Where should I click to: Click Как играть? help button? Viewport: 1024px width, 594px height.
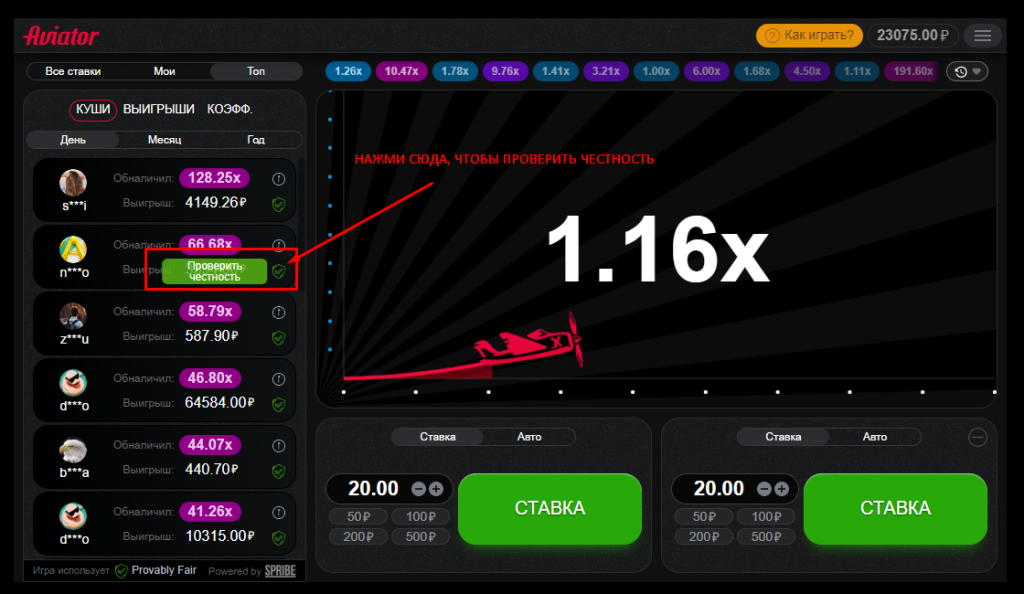pyautogui.click(x=810, y=36)
